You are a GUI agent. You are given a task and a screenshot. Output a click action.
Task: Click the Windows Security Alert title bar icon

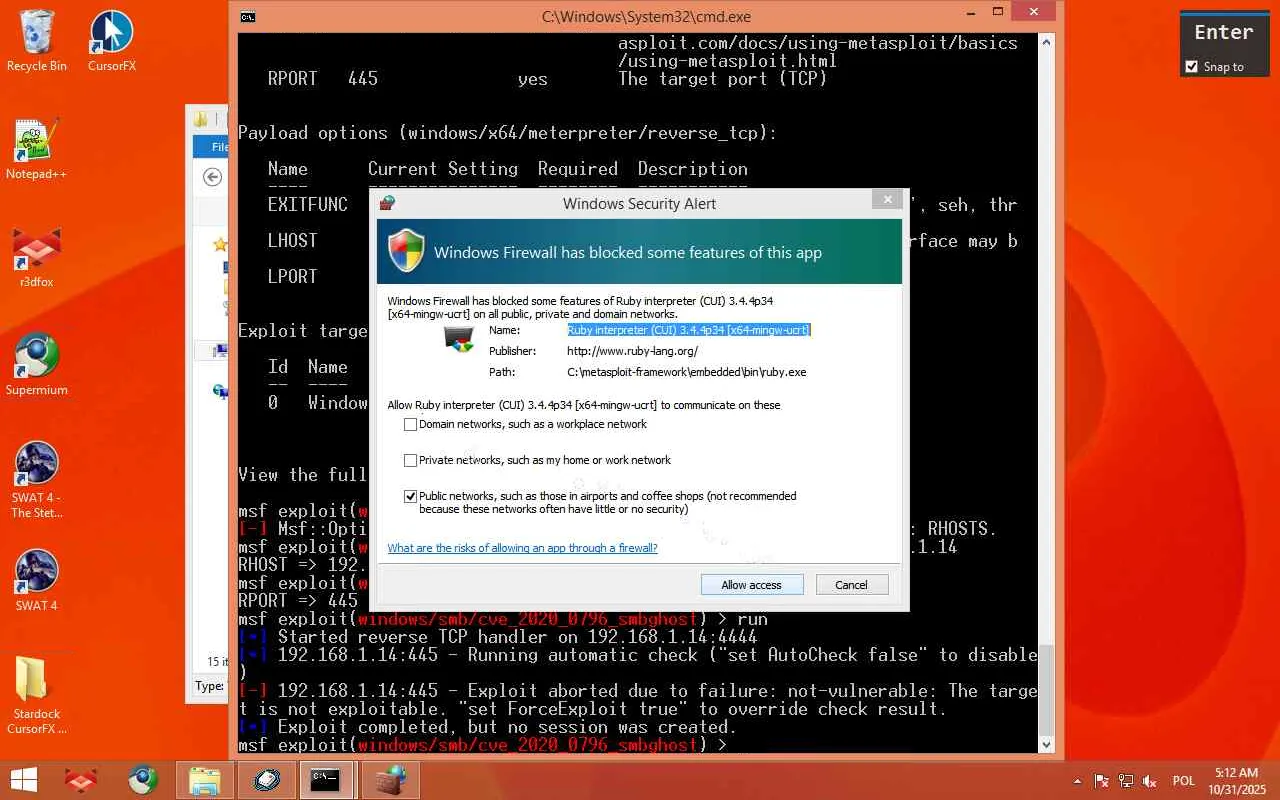click(x=387, y=203)
